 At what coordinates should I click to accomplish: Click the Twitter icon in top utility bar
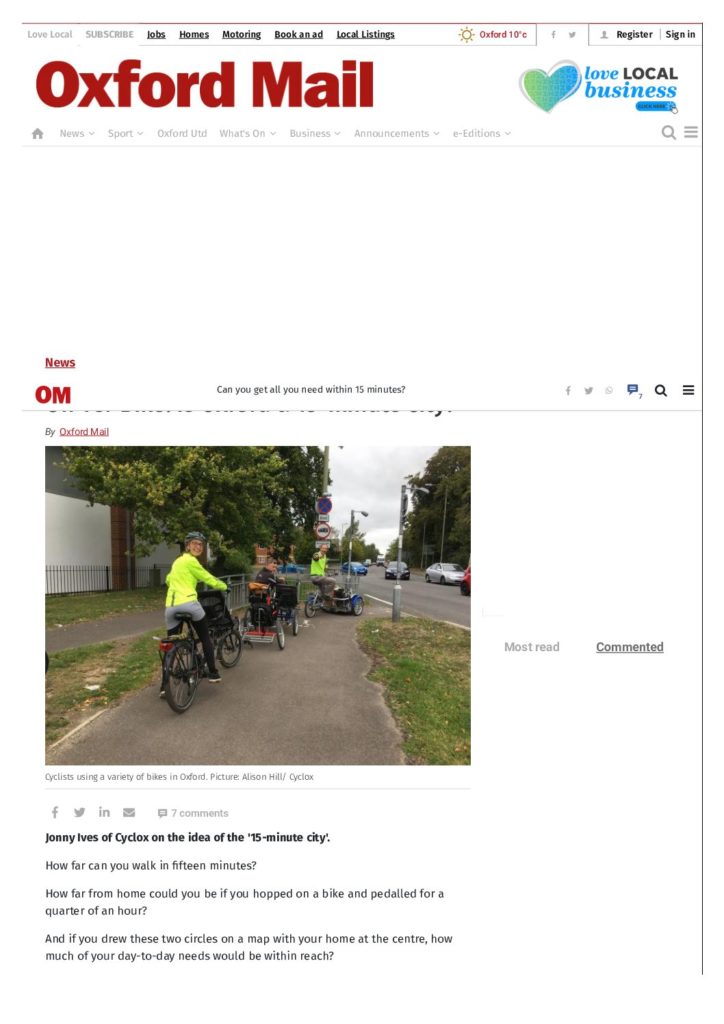[x=572, y=35]
